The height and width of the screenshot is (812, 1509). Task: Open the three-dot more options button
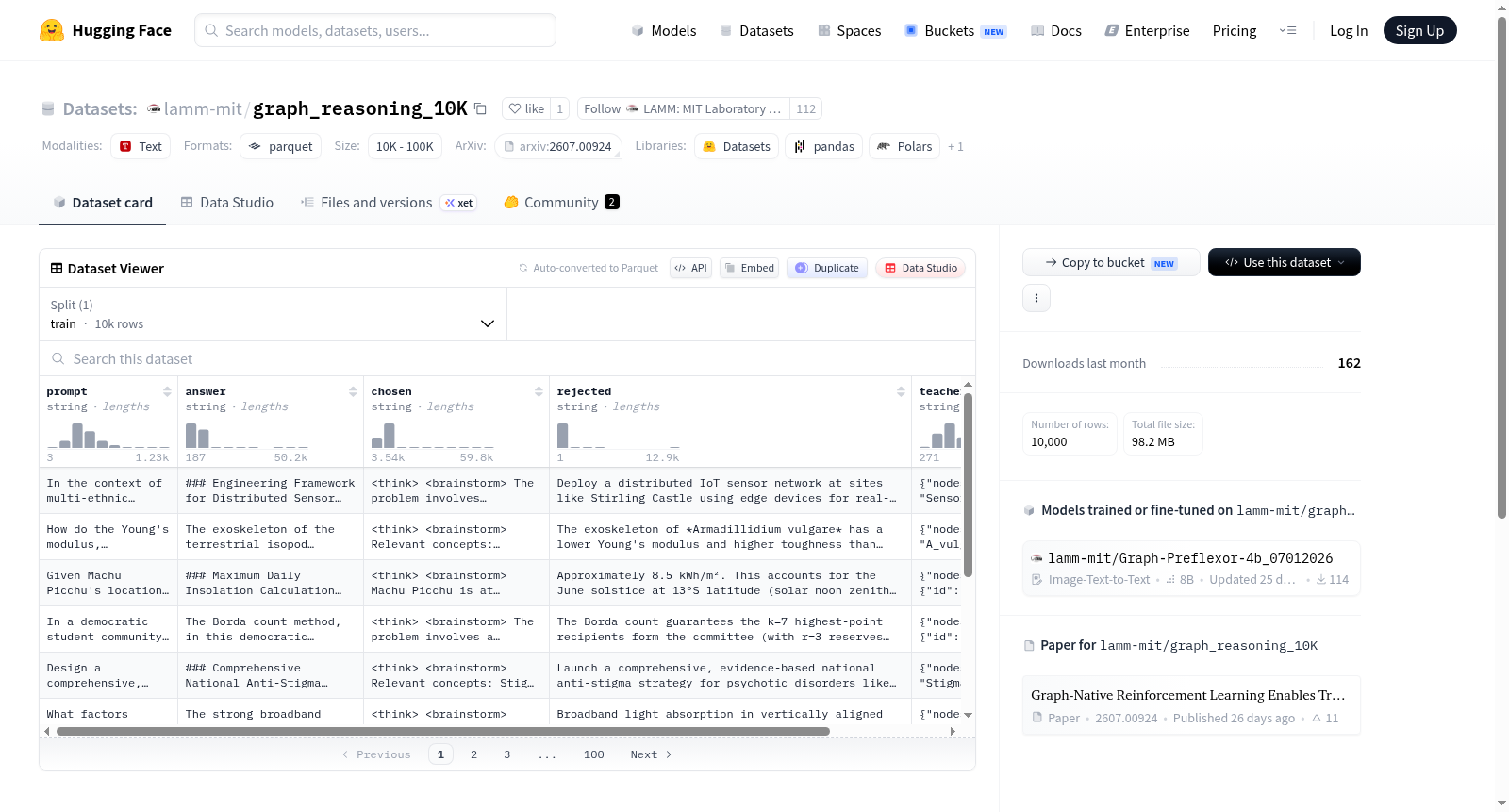pos(1036,298)
